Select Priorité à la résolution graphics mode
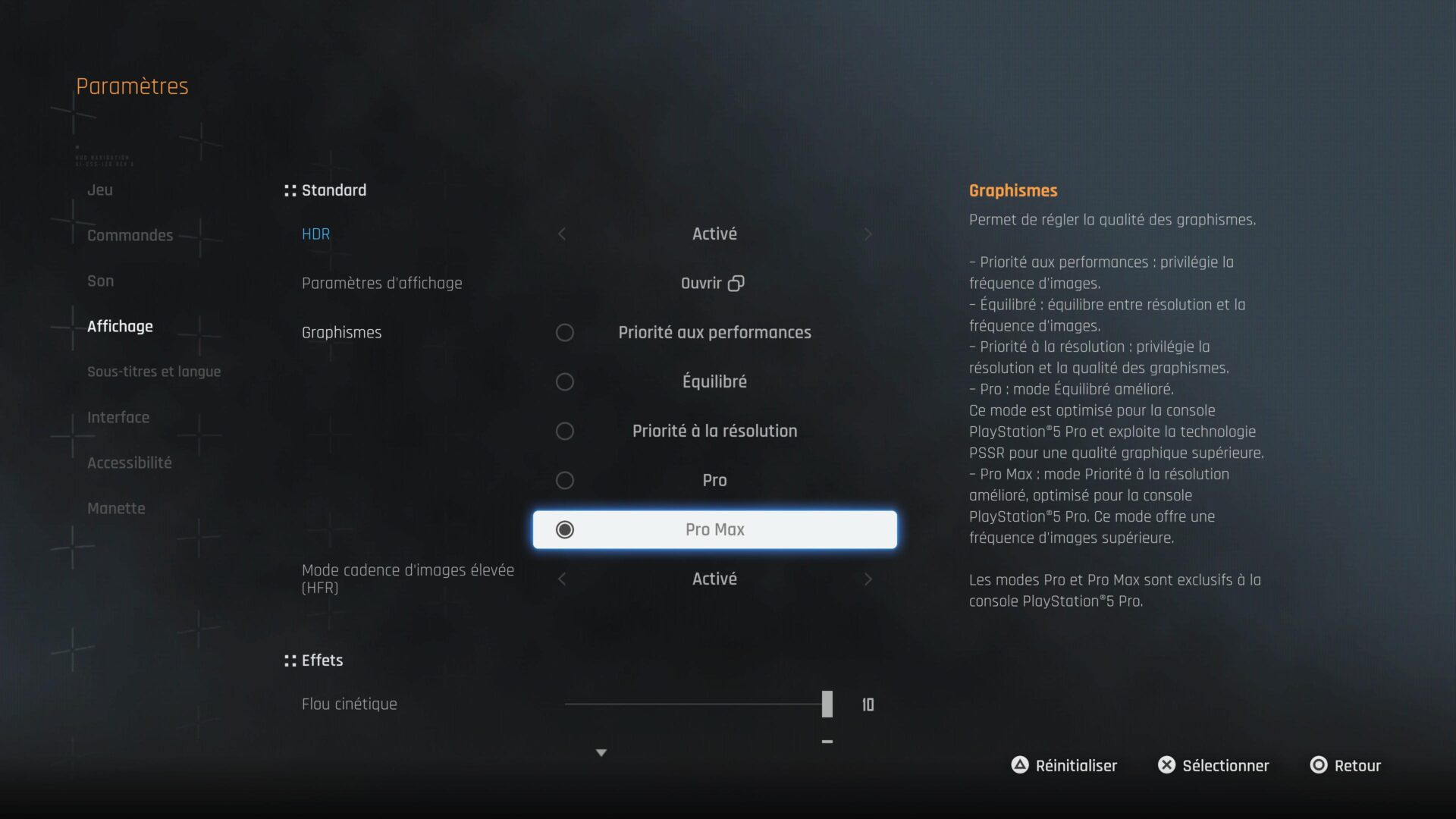 point(714,431)
